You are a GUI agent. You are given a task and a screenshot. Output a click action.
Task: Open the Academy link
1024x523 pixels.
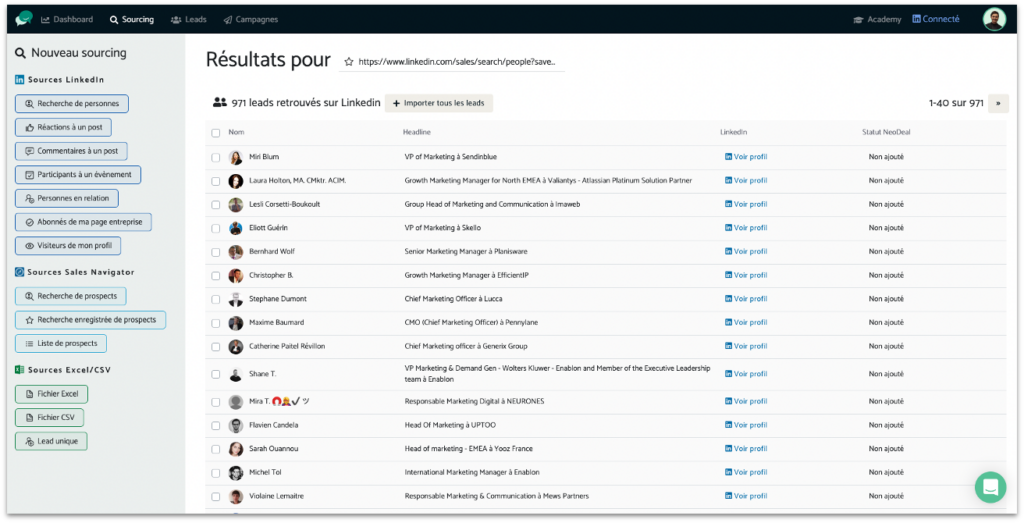pyautogui.click(x=877, y=20)
